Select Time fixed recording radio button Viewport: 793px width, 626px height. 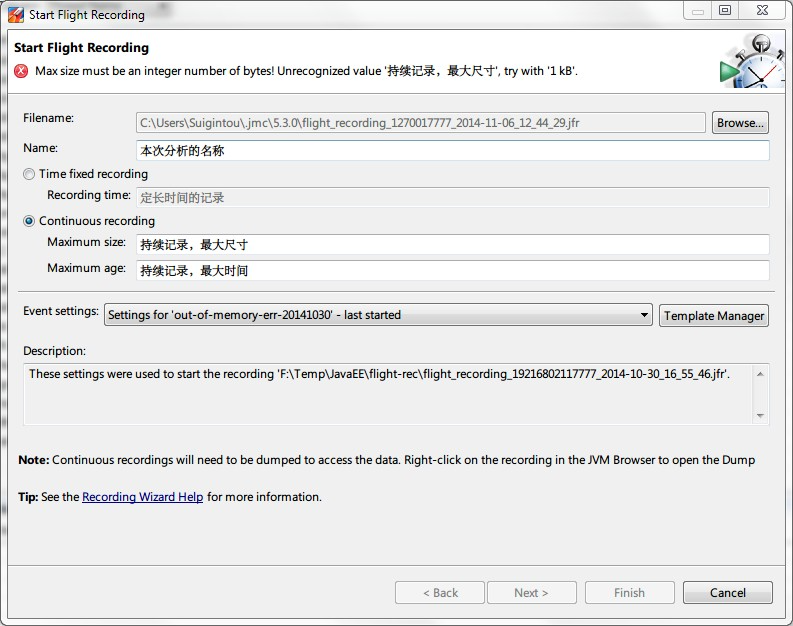click(x=29, y=174)
